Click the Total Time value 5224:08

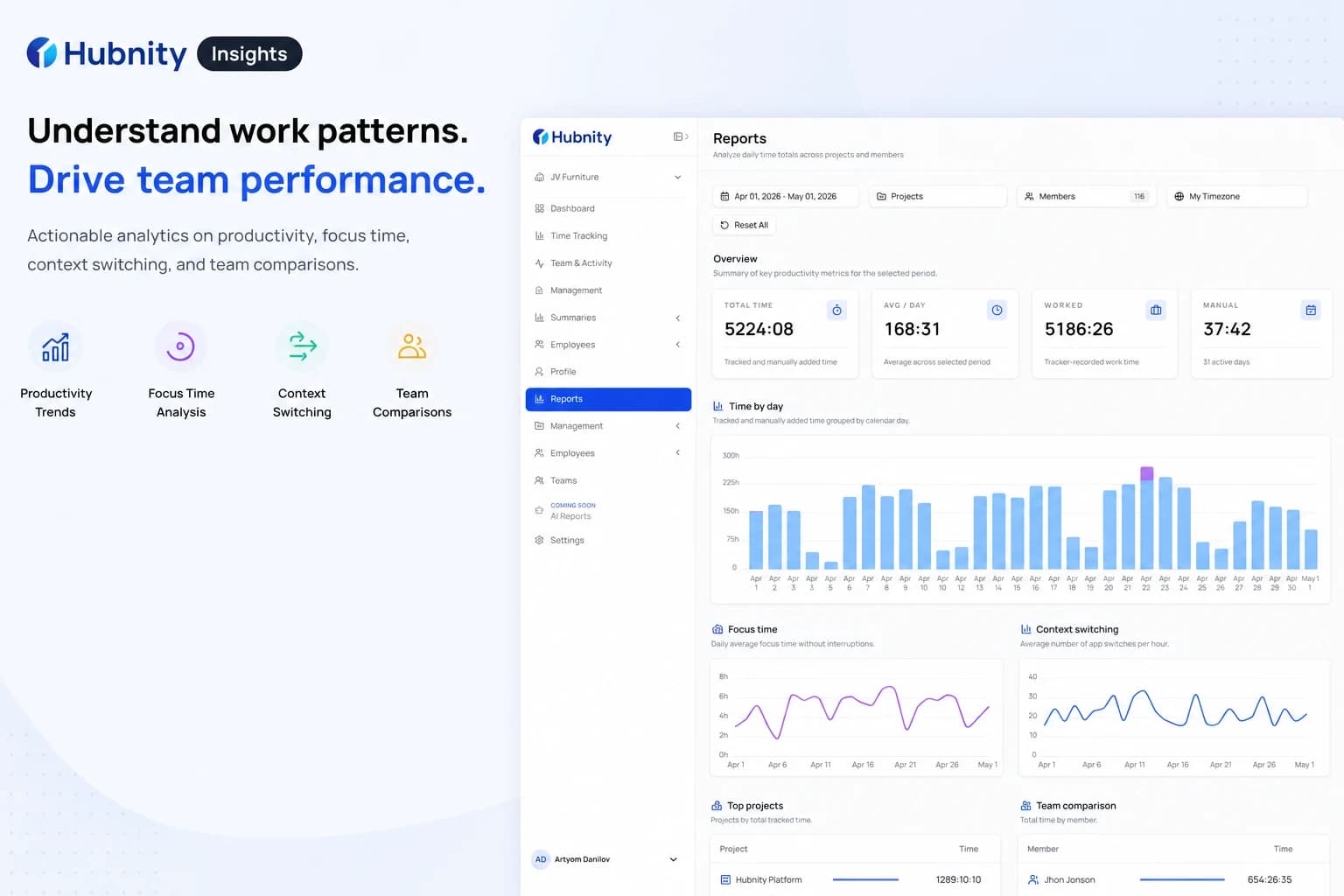coord(759,329)
